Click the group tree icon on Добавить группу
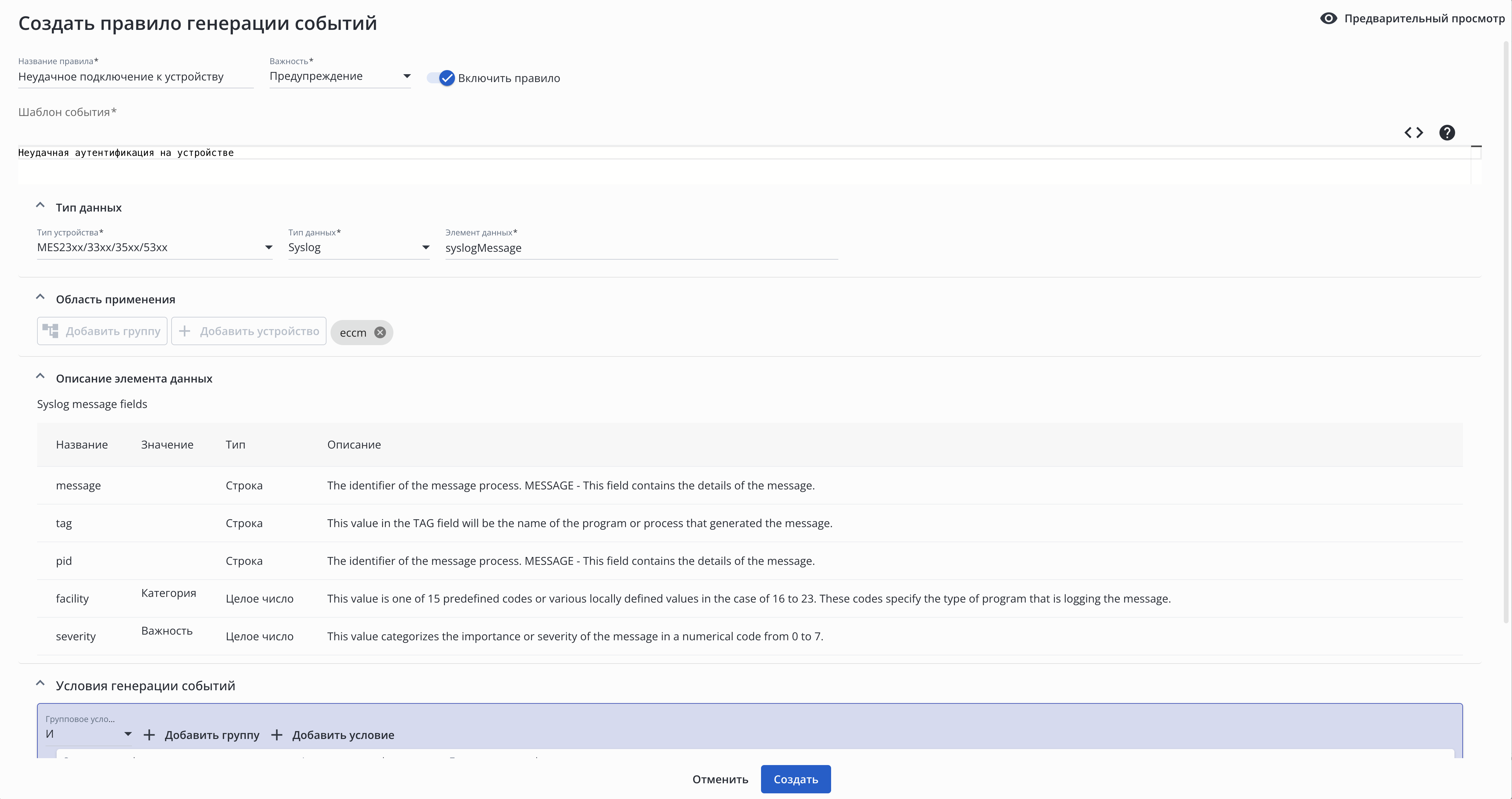Image resolution: width=1512 pixels, height=799 pixels. point(51,331)
